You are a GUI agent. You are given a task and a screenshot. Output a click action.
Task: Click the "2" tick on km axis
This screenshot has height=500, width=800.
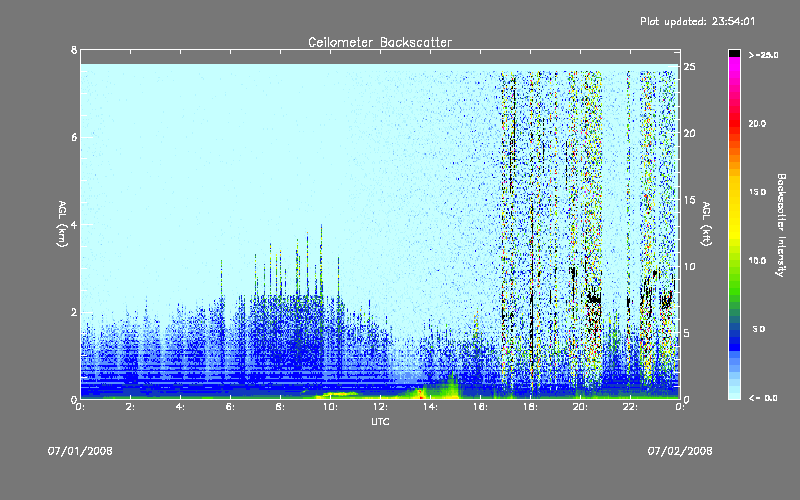pos(74,312)
